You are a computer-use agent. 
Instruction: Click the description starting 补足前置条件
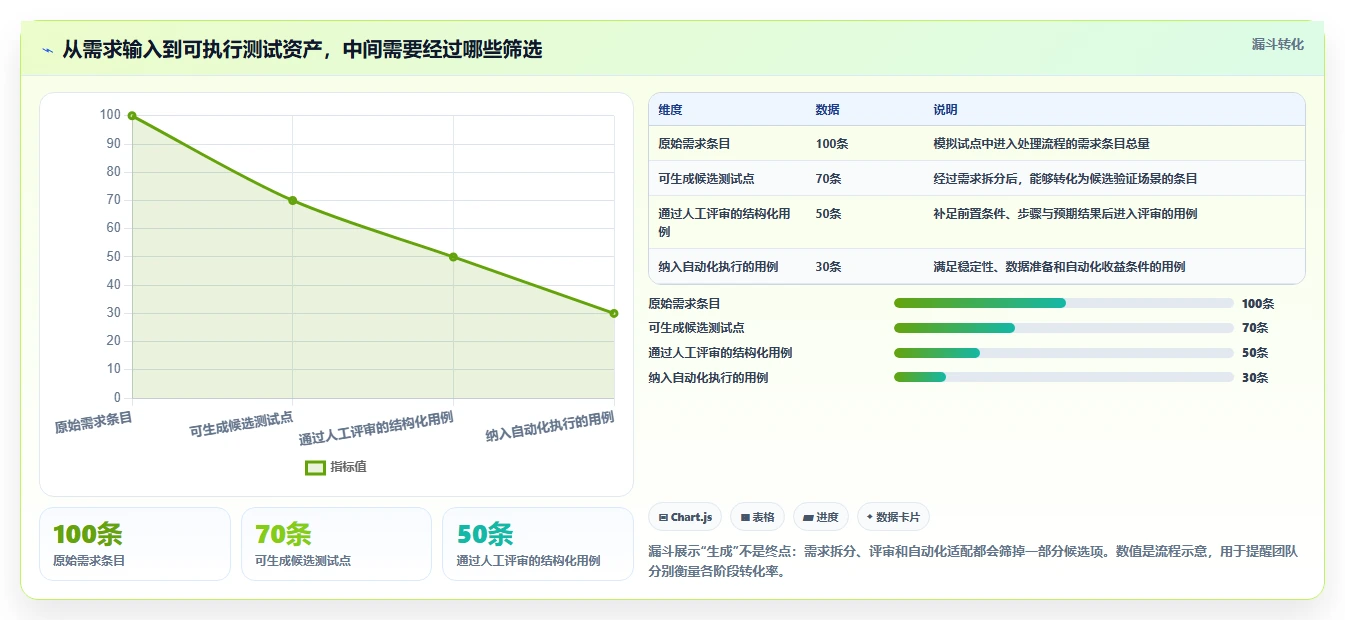tap(1065, 214)
